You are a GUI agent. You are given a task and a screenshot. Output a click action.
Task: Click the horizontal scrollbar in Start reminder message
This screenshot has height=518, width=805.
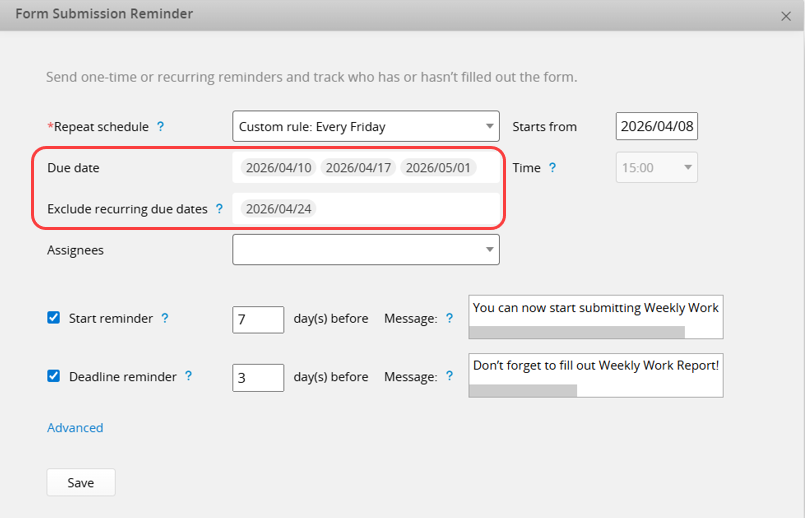pyautogui.click(x=578, y=332)
